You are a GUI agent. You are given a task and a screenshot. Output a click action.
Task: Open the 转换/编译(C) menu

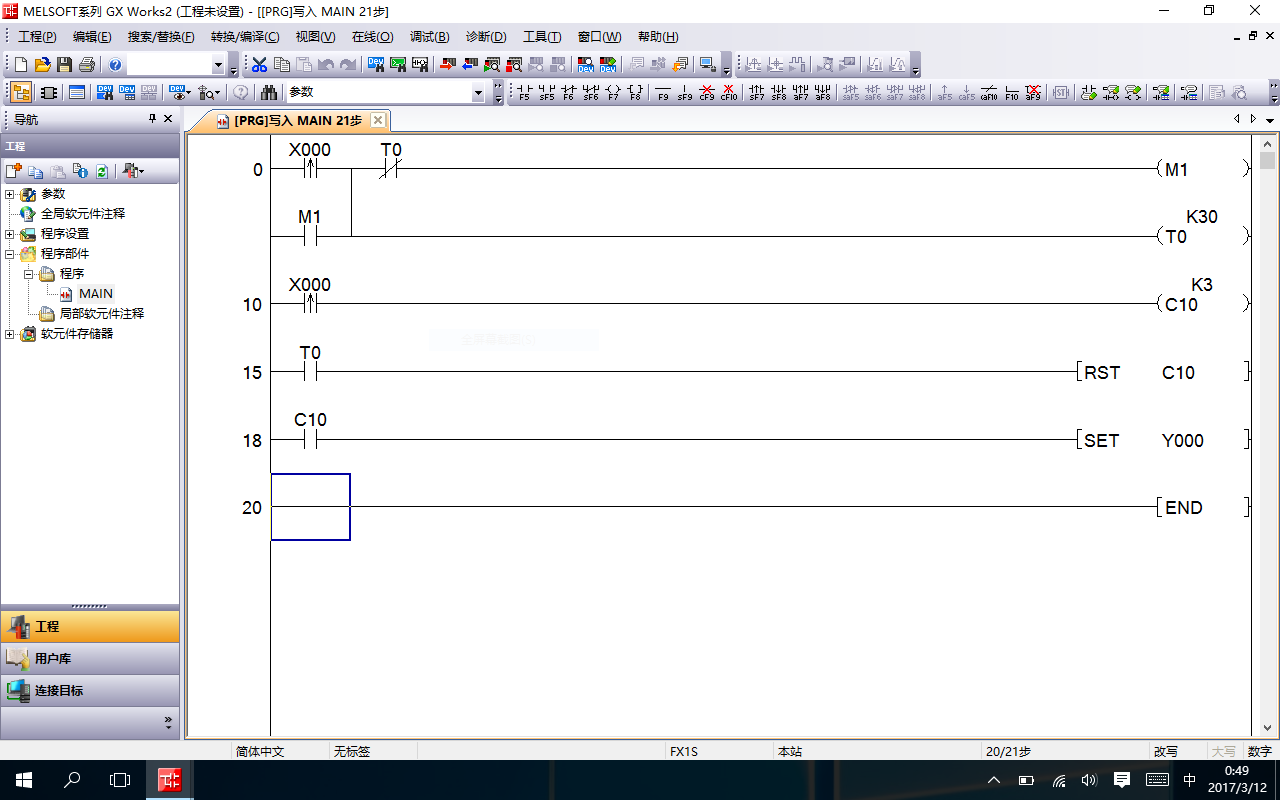[x=245, y=37]
